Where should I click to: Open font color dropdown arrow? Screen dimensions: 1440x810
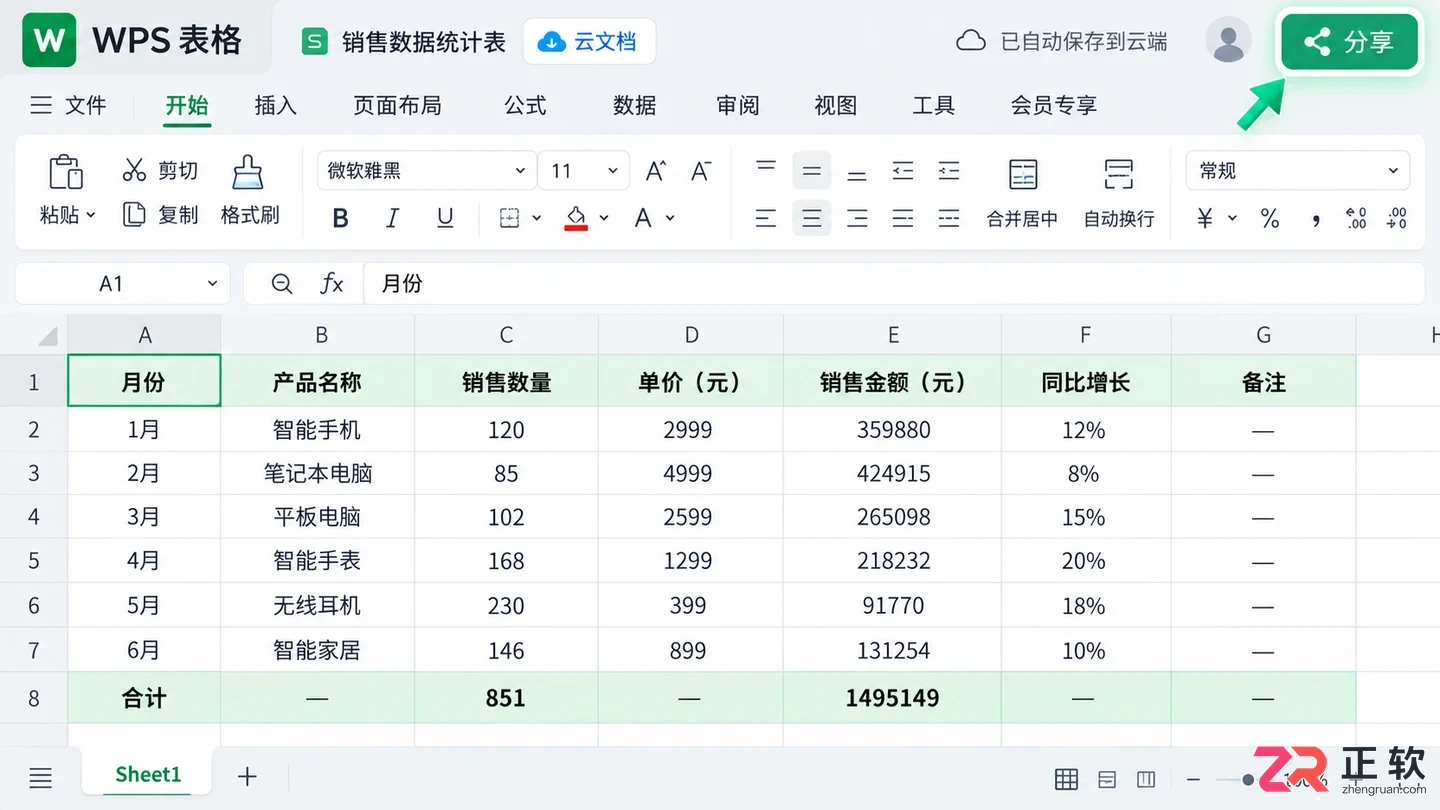click(x=670, y=218)
